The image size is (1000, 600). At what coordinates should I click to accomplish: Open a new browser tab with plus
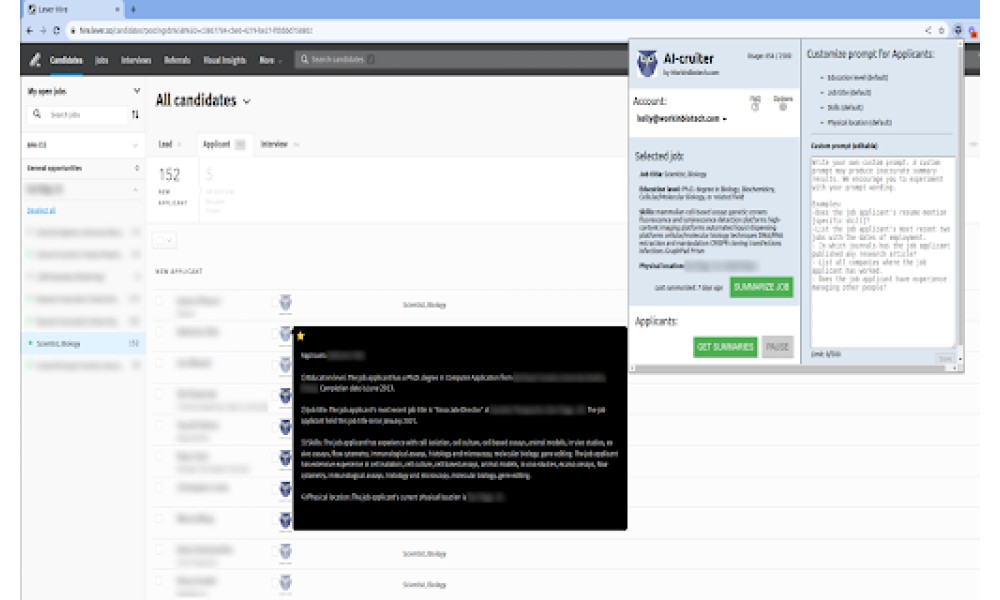pos(133,10)
